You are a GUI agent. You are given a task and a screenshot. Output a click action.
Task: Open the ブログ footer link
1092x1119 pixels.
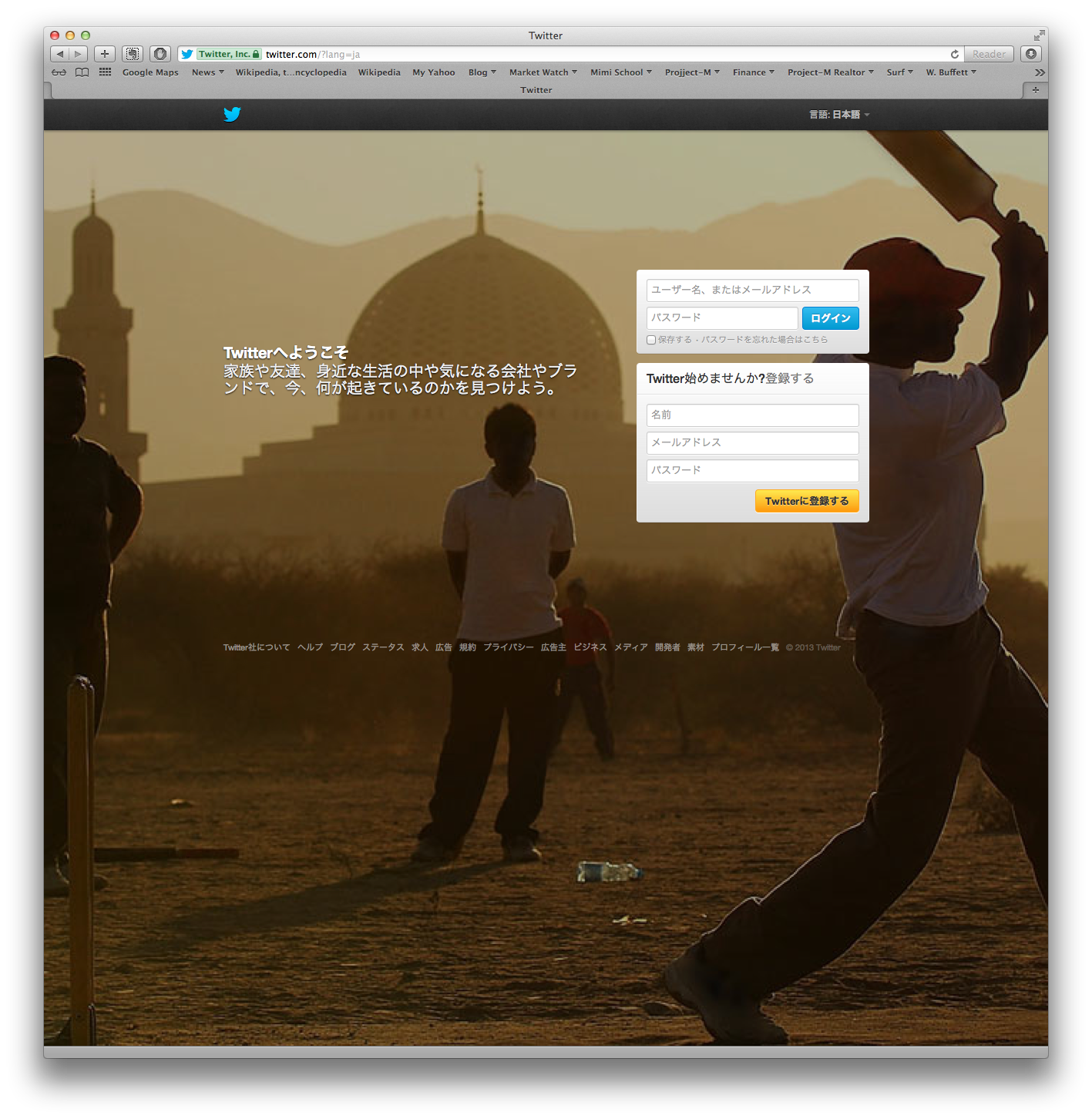coord(343,647)
